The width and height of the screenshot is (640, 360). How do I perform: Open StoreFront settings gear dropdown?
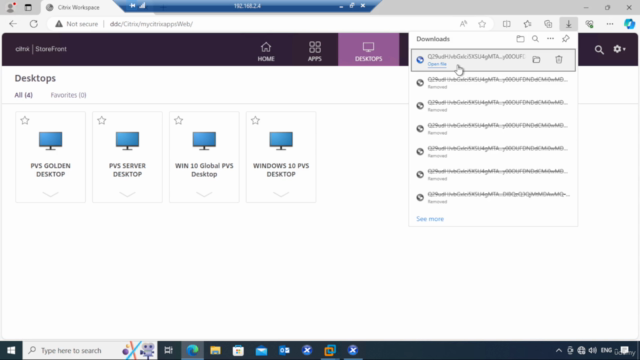click(619, 49)
